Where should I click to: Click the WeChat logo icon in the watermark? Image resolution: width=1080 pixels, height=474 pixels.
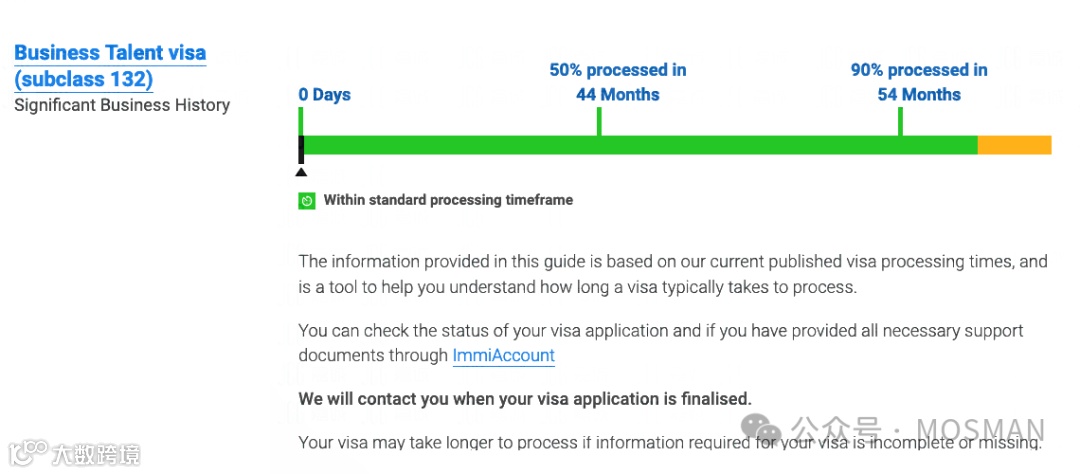pos(767,431)
